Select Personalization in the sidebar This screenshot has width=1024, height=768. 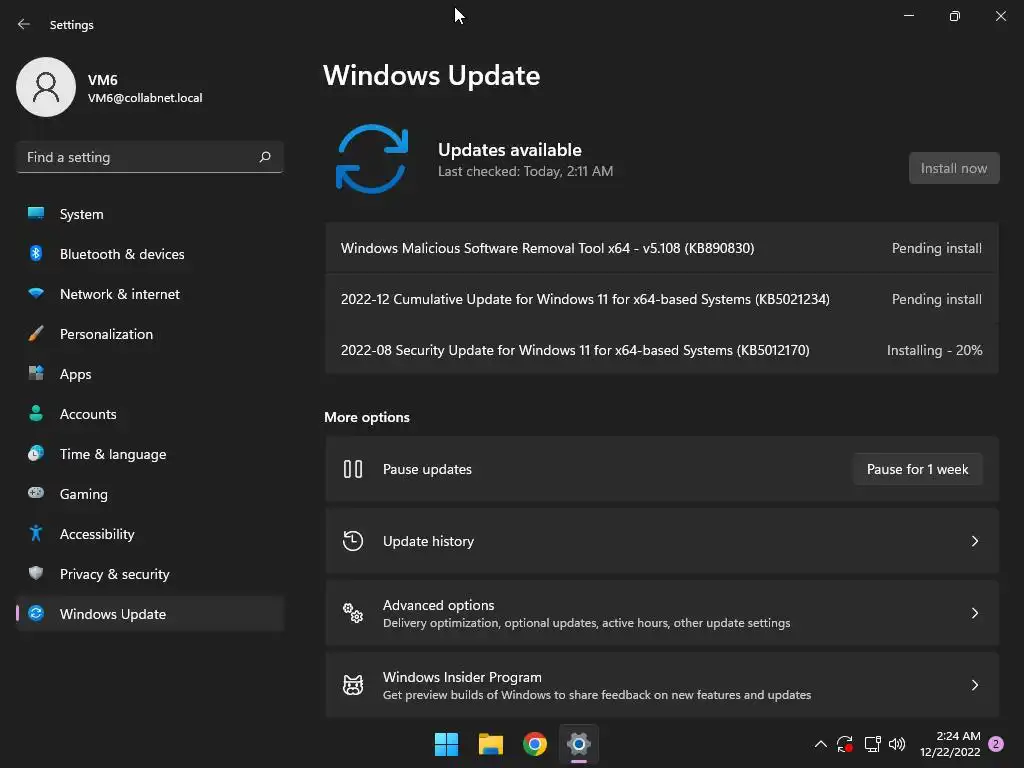pyautogui.click(x=150, y=334)
